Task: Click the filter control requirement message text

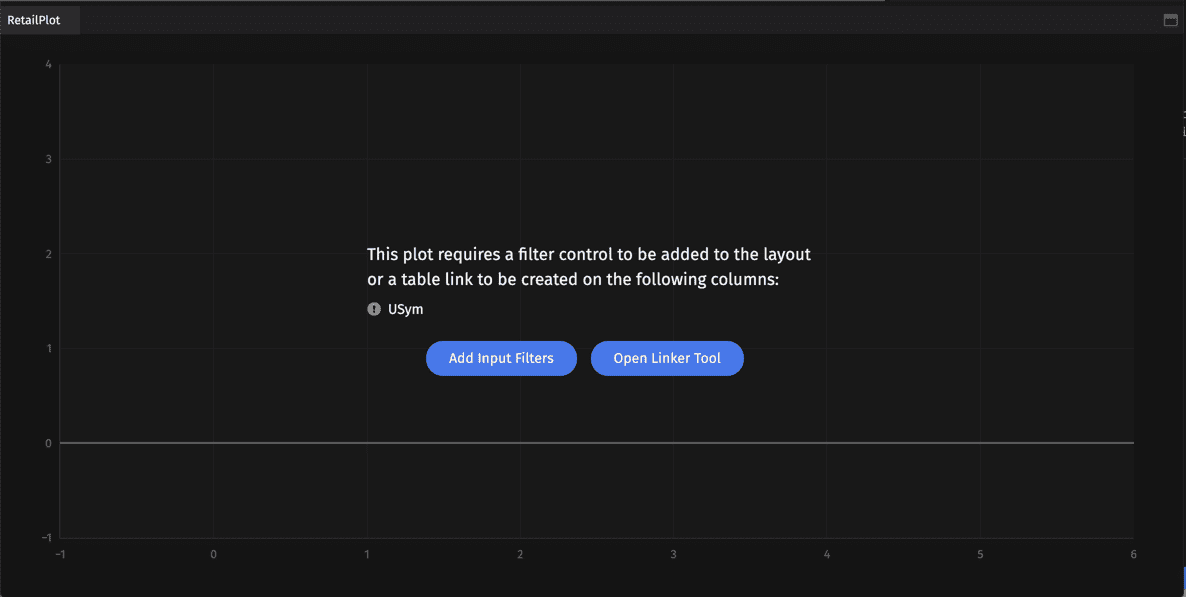Action: coord(588,267)
